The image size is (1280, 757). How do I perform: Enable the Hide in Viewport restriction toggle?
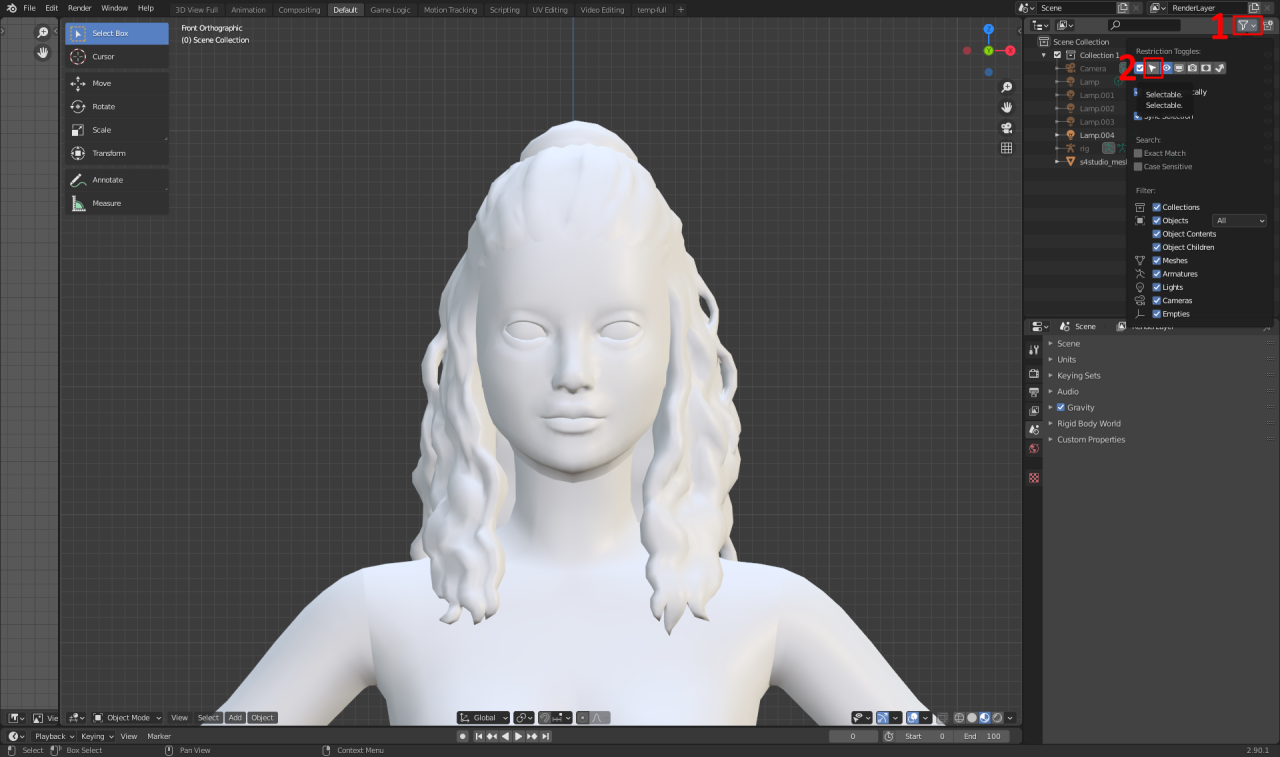click(1166, 68)
